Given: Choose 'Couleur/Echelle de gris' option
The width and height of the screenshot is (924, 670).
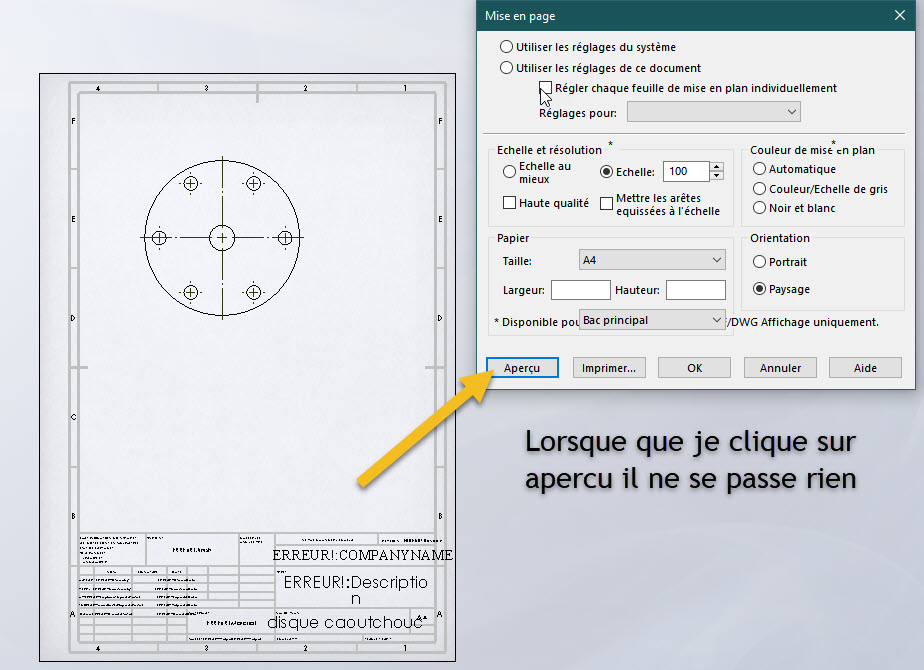Looking at the screenshot, I should [x=760, y=189].
